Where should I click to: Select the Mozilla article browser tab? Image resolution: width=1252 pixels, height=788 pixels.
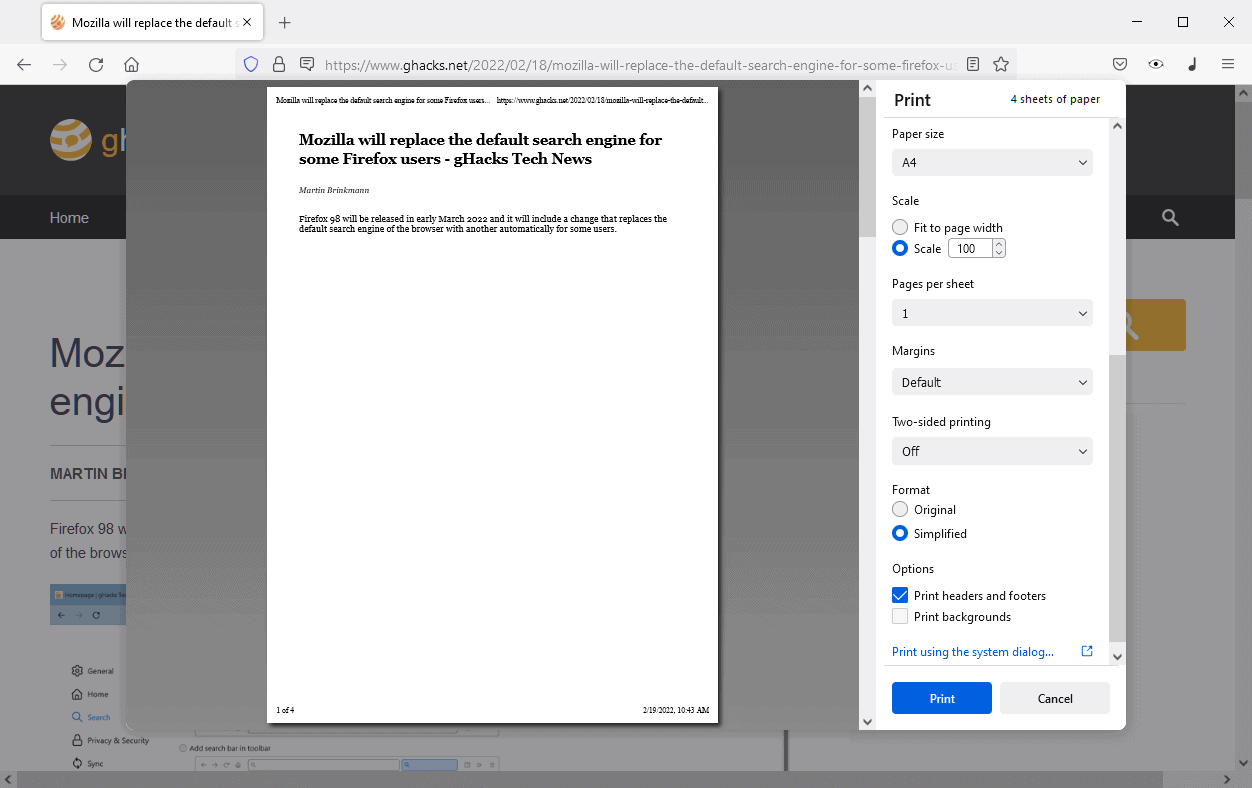(x=150, y=22)
